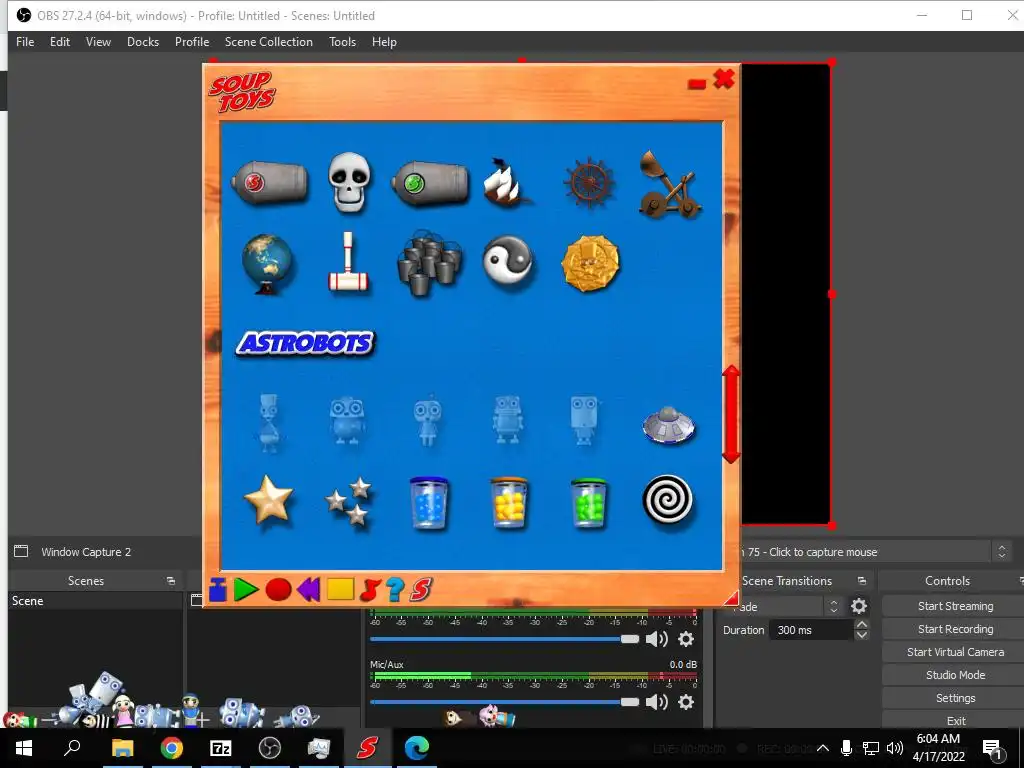The height and width of the screenshot is (768, 1024).
Task: Open the Scene Collection menu
Action: (x=268, y=42)
